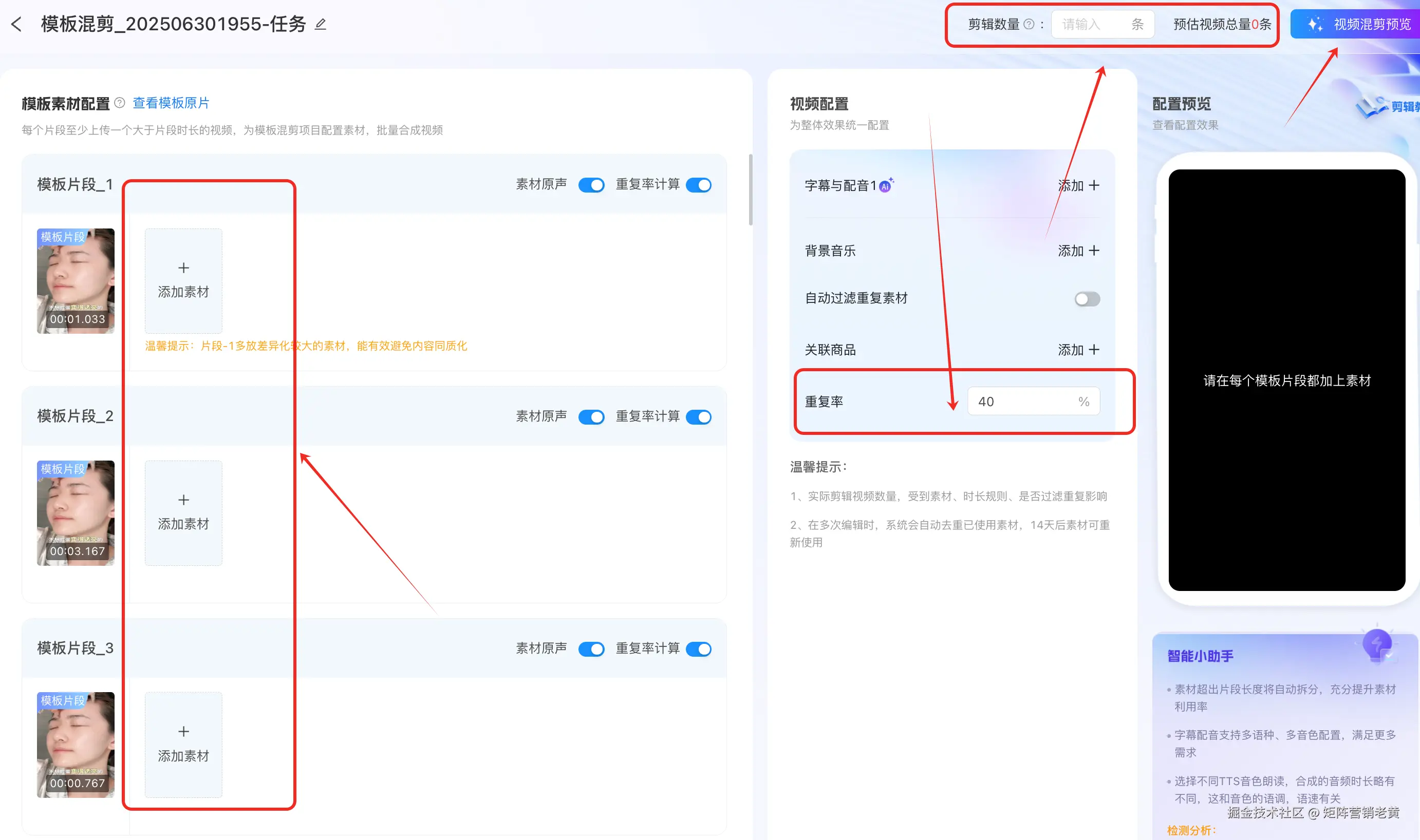Click the 智能小助手 title
Viewport: 1420px width, 840px height.
pyautogui.click(x=1200, y=656)
